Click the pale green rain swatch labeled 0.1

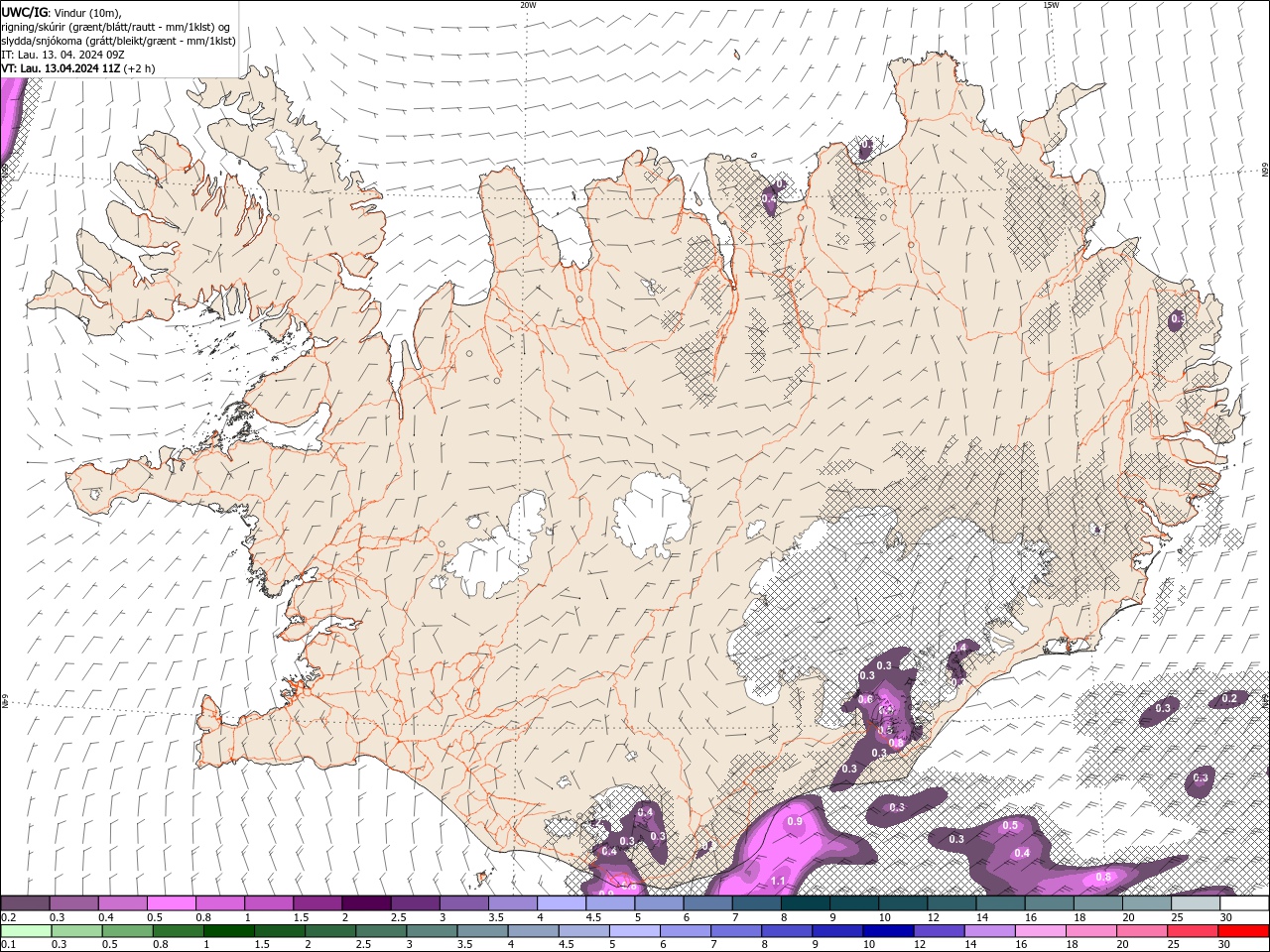pos(27,931)
